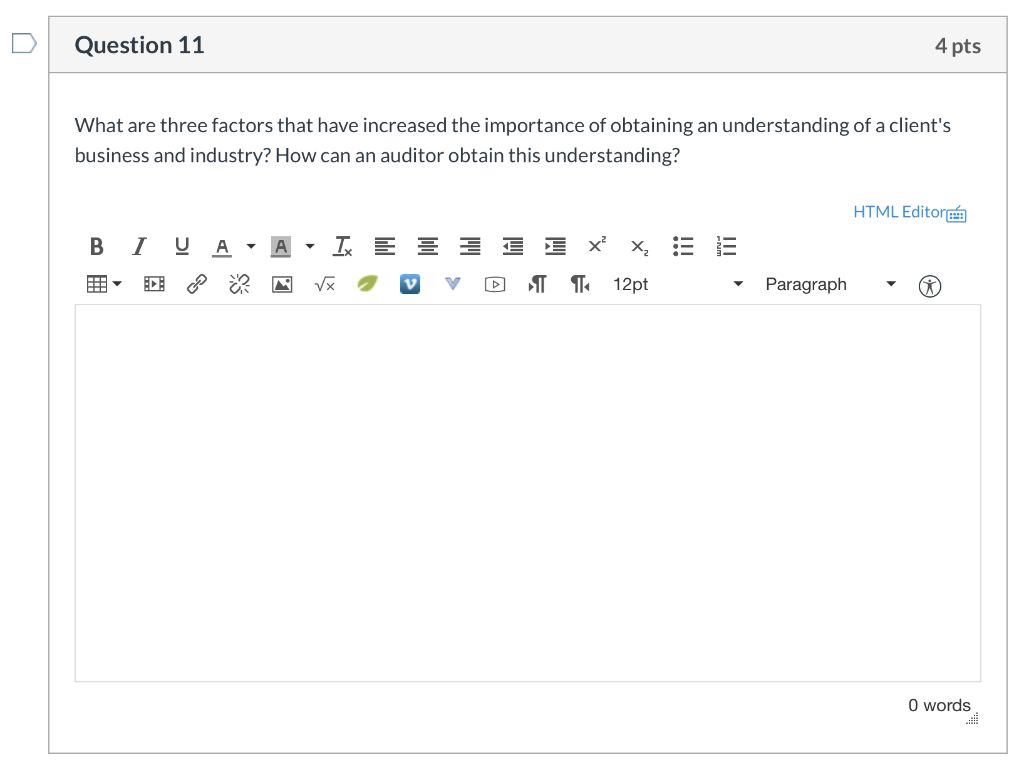Set right-to-left text direction
The height and width of the screenshot is (777, 1024).
(580, 284)
